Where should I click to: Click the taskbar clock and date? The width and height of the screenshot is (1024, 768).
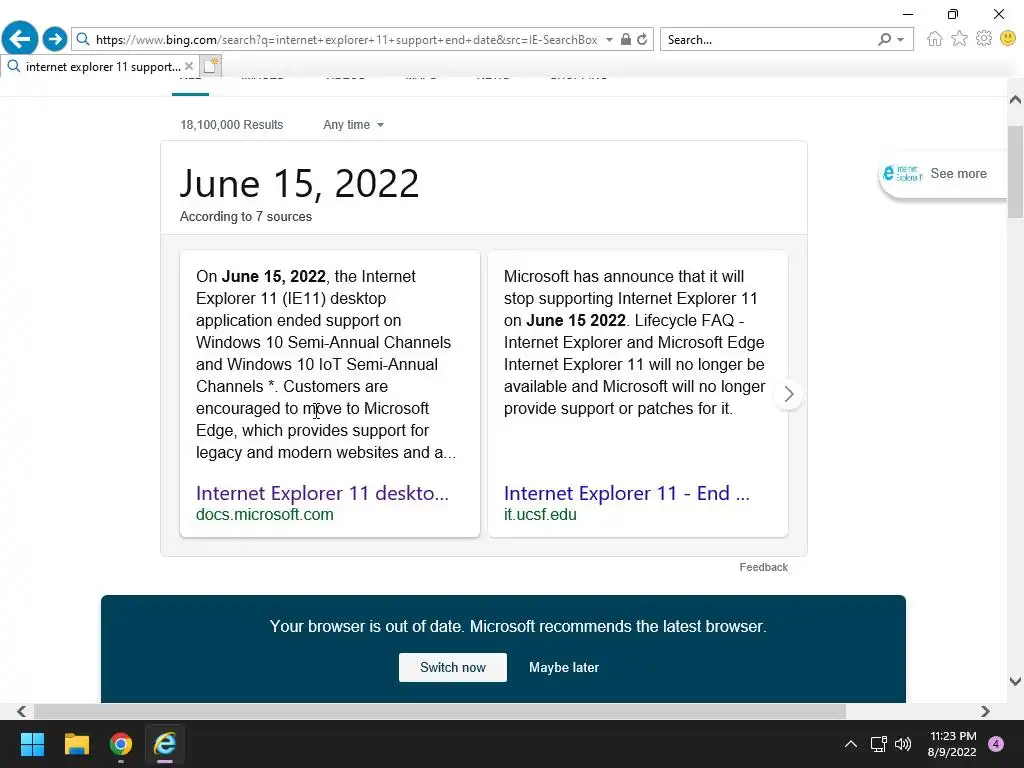(x=952, y=744)
